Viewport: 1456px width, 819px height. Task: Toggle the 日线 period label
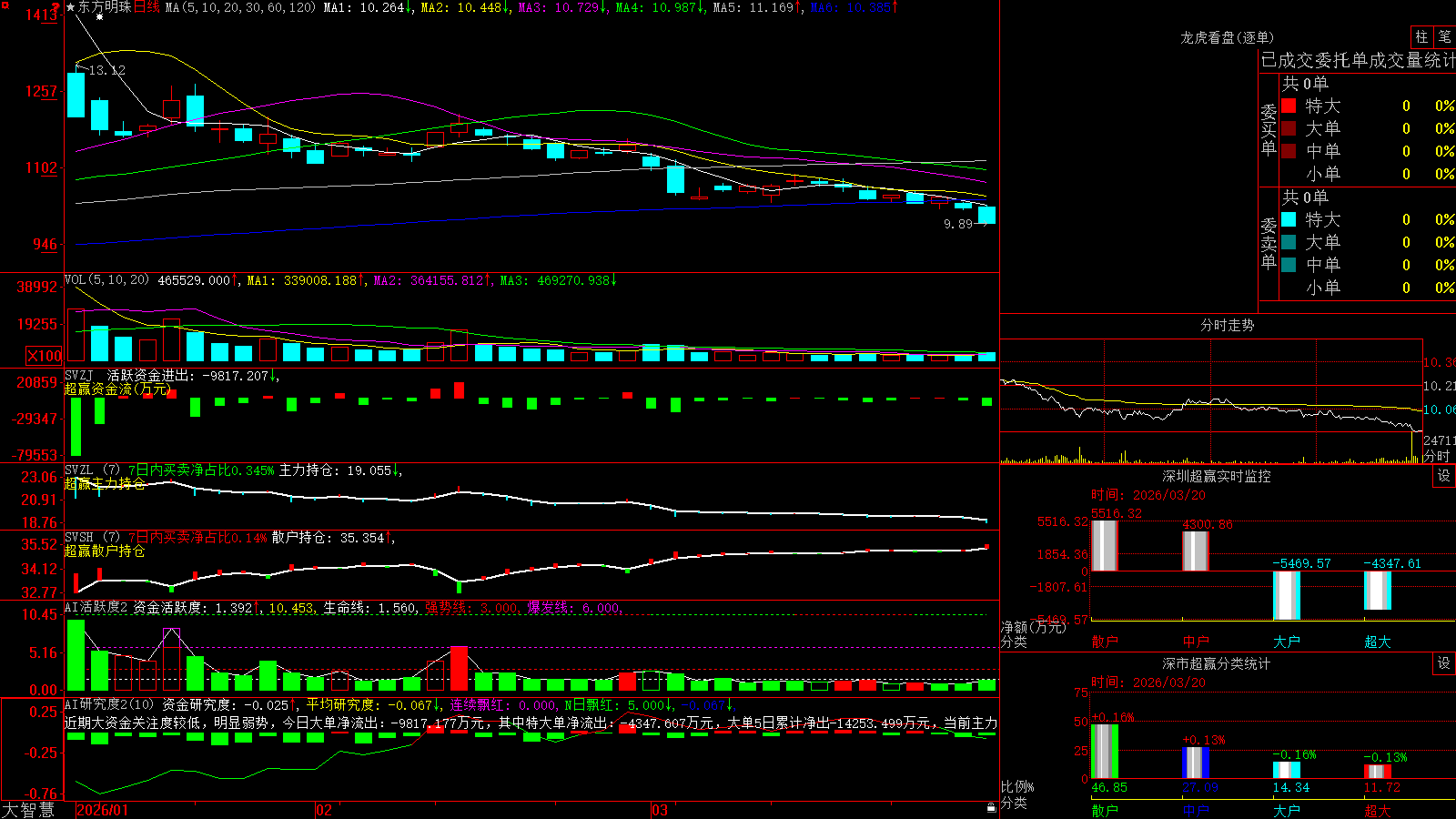click(x=147, y=7)
